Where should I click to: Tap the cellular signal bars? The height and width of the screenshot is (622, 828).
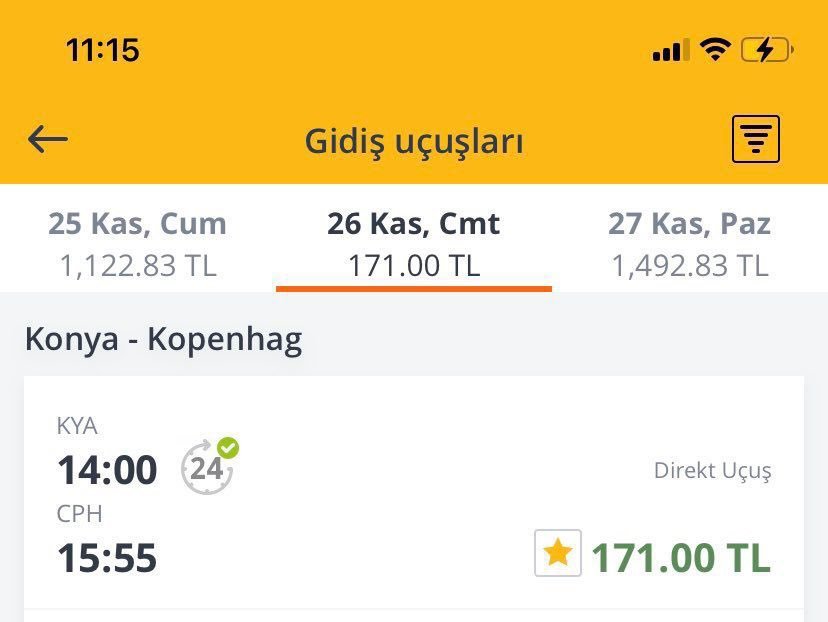[670, 50]
